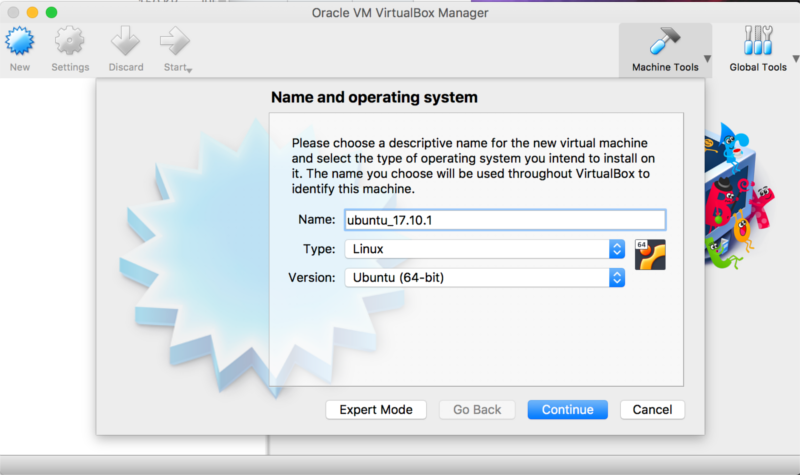
Task: Expand the Global Tools dropdown arrow
Action: tap(794, 59)
